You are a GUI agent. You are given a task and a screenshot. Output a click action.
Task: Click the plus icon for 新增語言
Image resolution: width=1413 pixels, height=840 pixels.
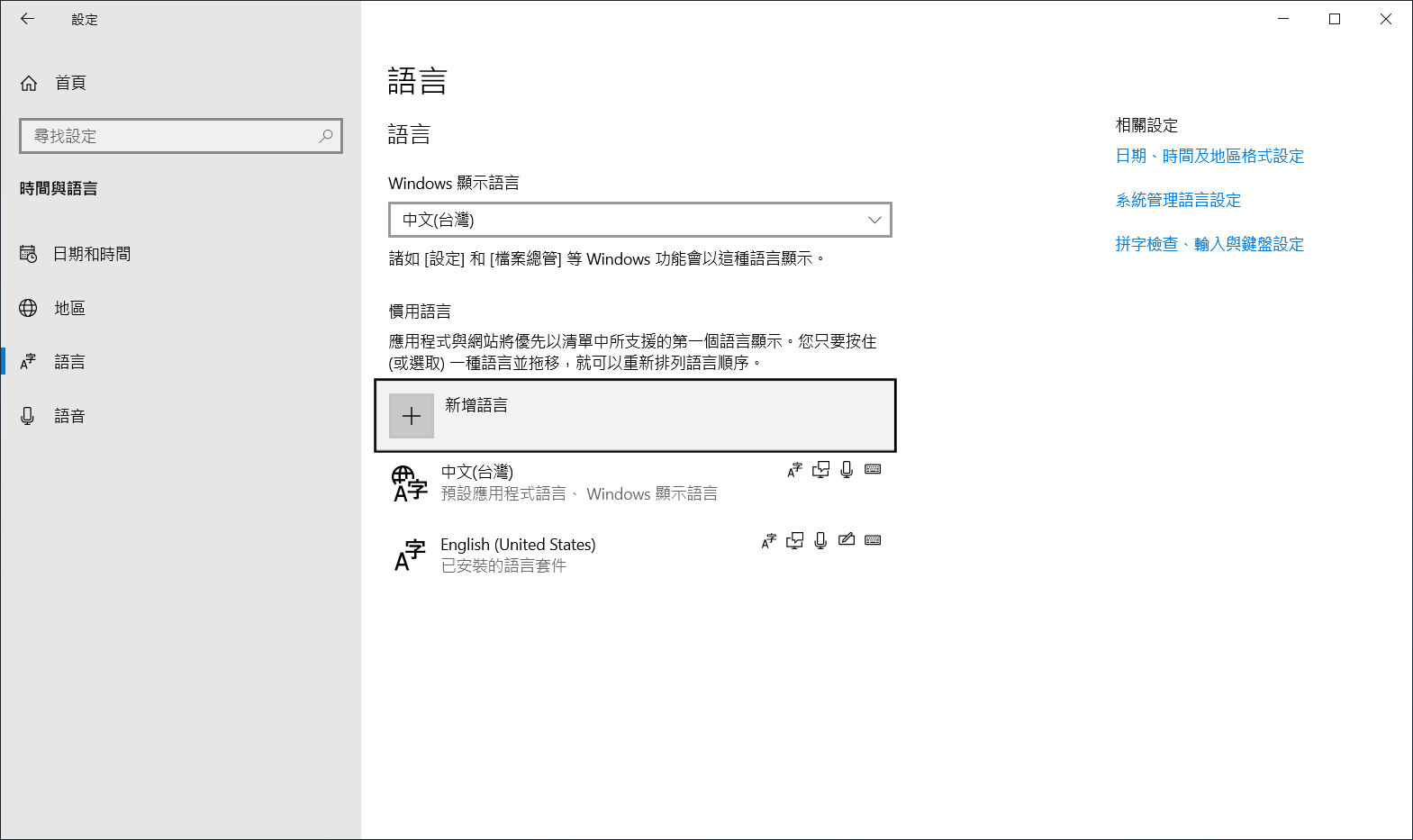point(412,416)
